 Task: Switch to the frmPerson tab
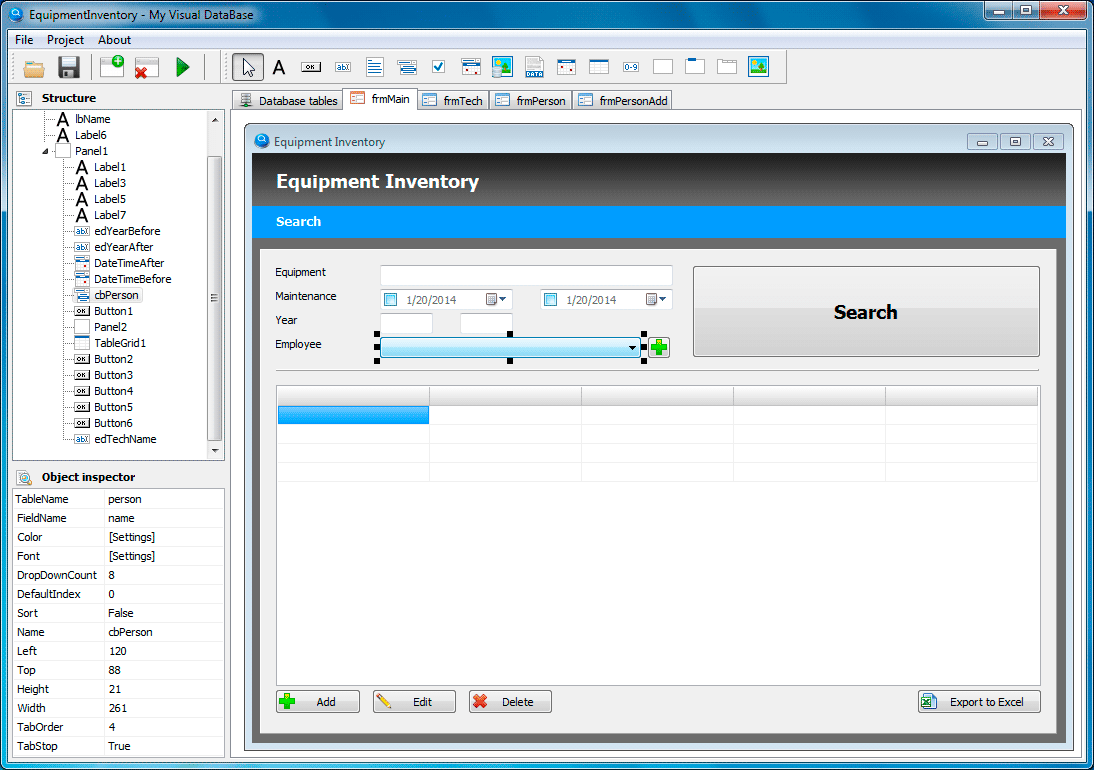[531, 100]
